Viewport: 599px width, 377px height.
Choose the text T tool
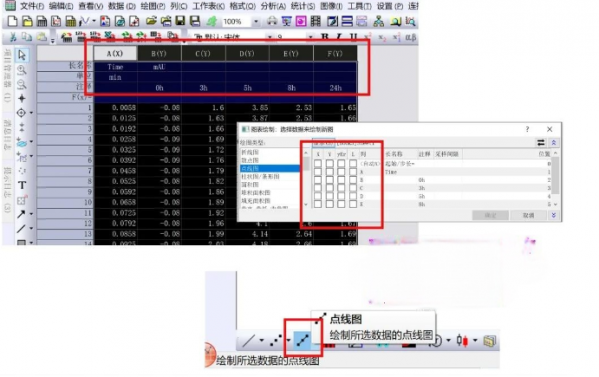coord(22,185)
